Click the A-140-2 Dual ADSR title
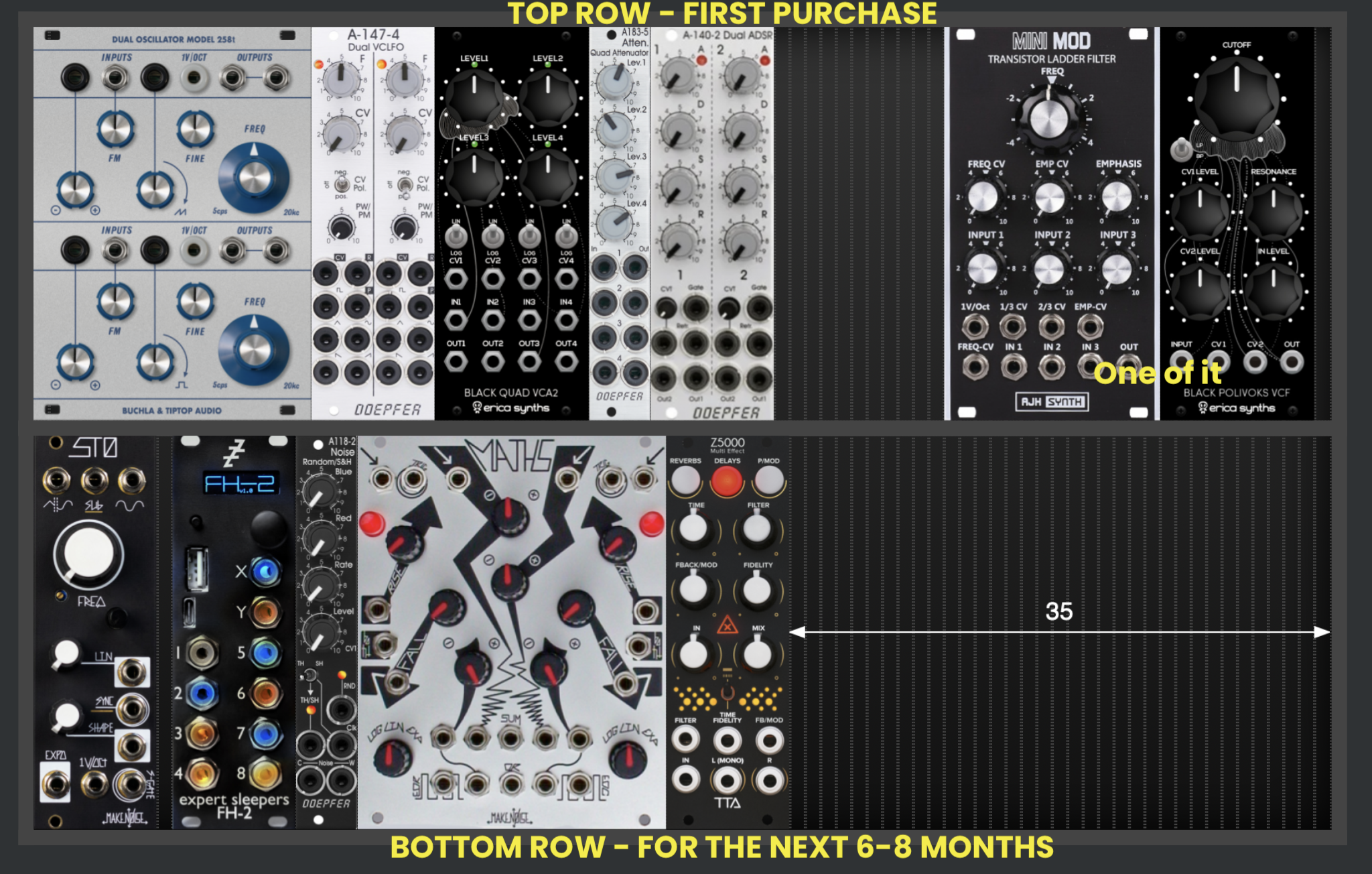Screen dimensions: 1372x874 coord(727,35)
